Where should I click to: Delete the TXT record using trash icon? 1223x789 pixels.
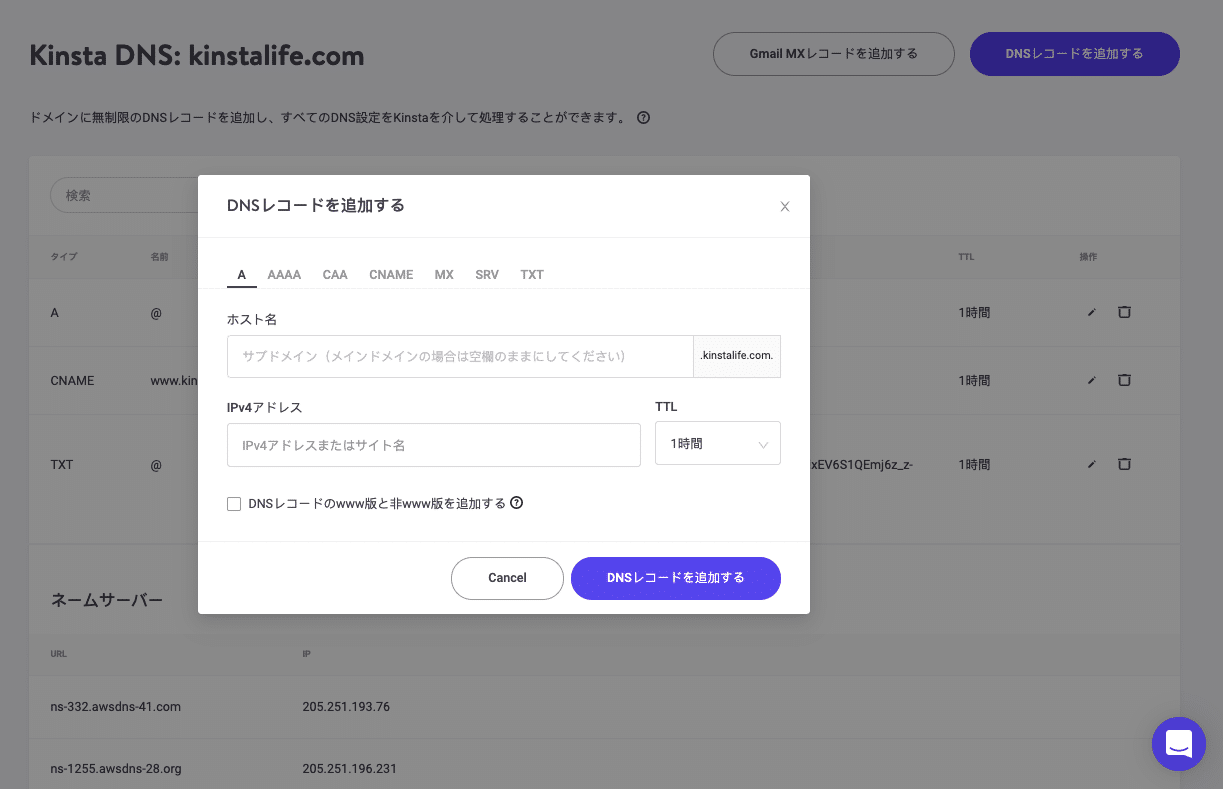1124,464
